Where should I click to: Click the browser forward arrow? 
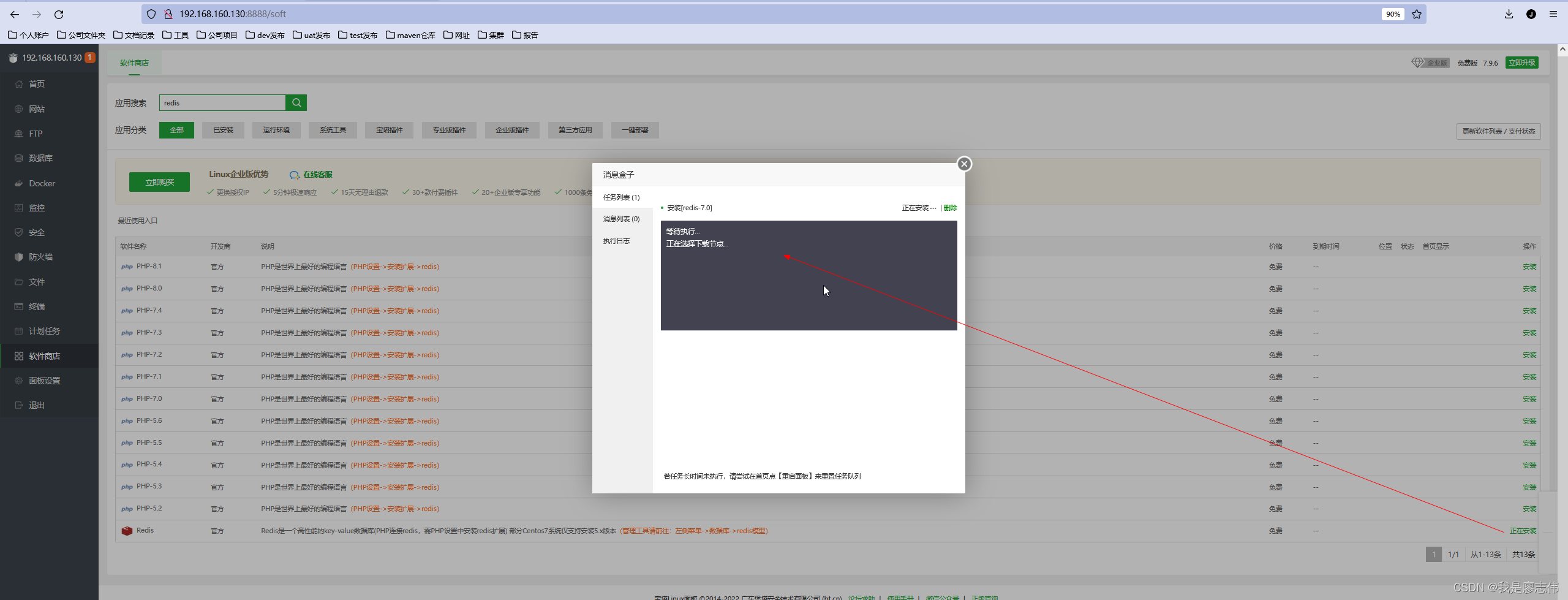pos(37,14)
